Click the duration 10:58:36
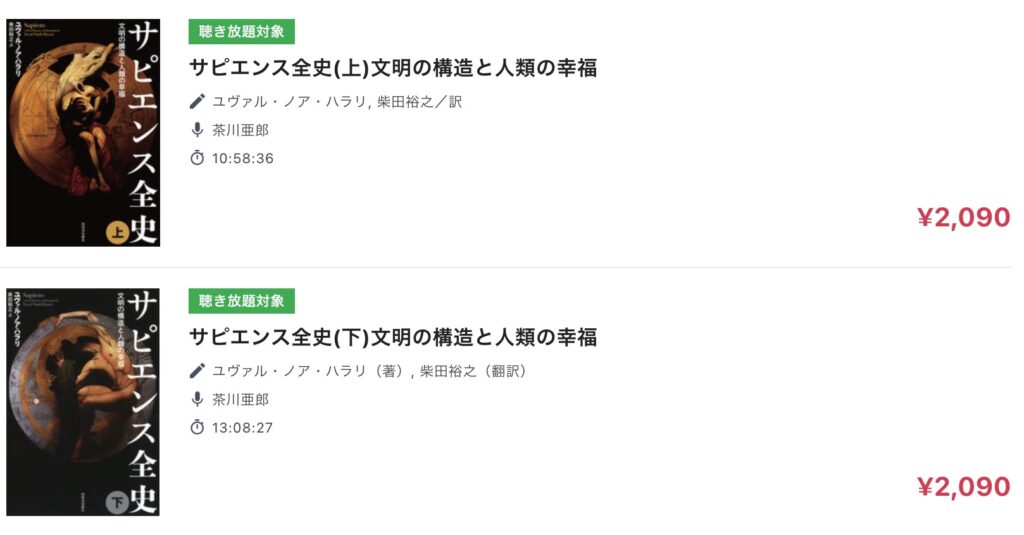This screenshot has height=535, width=1024. tap(243, 158)
